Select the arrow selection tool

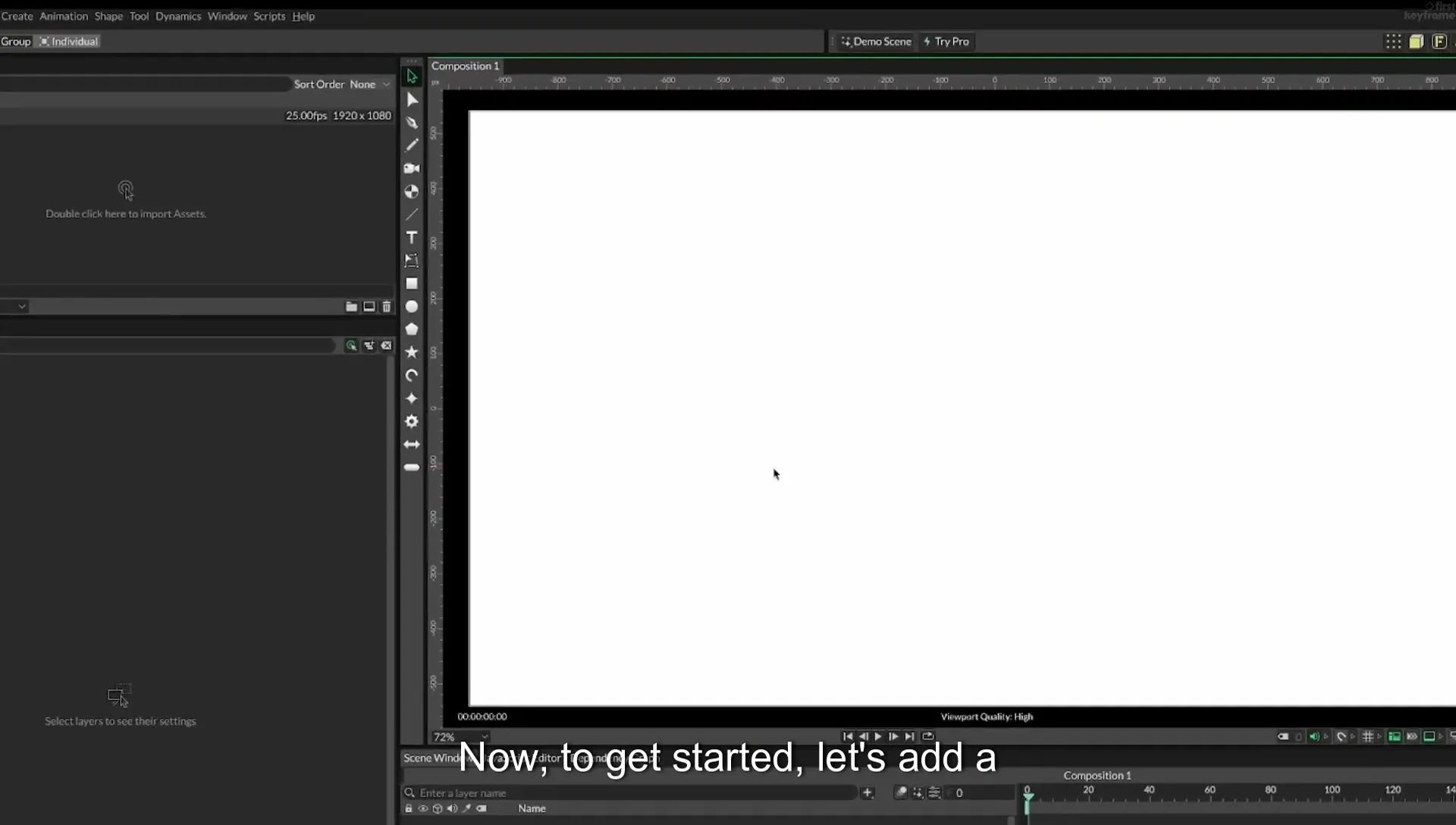[412, 76]
